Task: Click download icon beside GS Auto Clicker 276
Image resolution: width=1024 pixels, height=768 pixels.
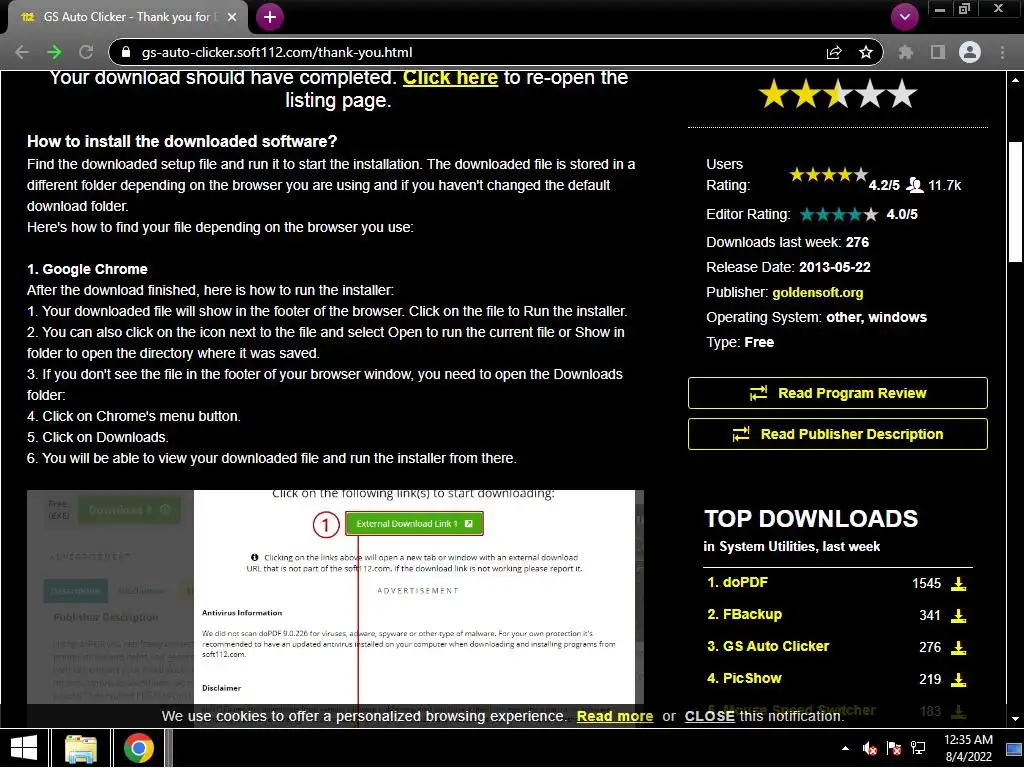Action: 958,647
